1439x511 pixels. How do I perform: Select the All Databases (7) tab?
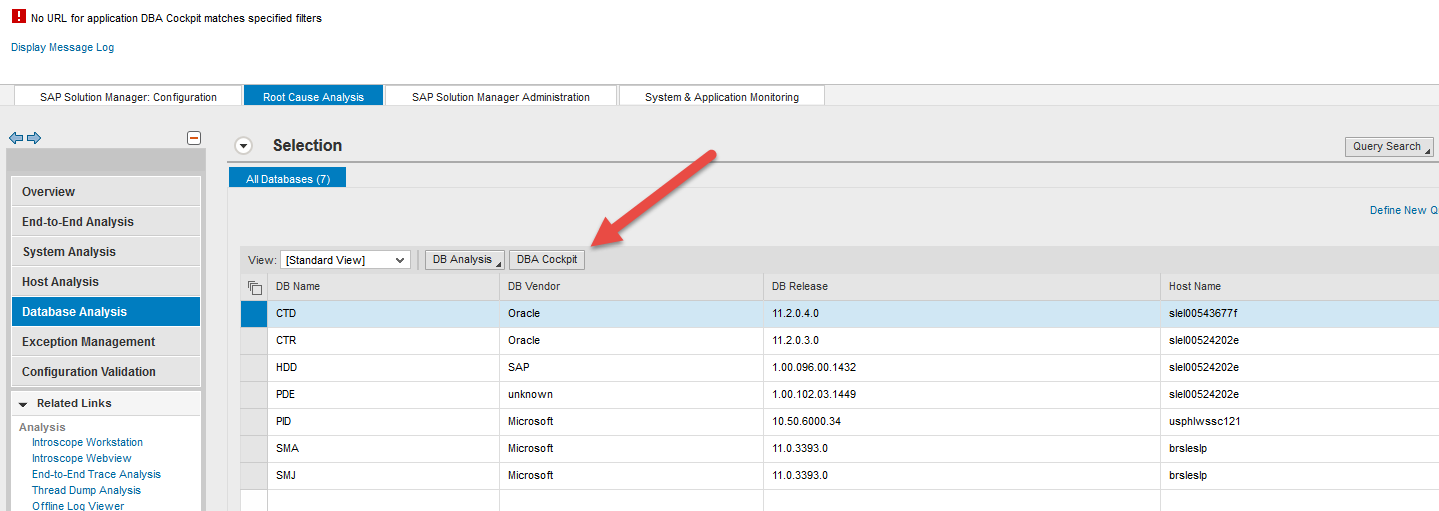(x=288, y=179)
